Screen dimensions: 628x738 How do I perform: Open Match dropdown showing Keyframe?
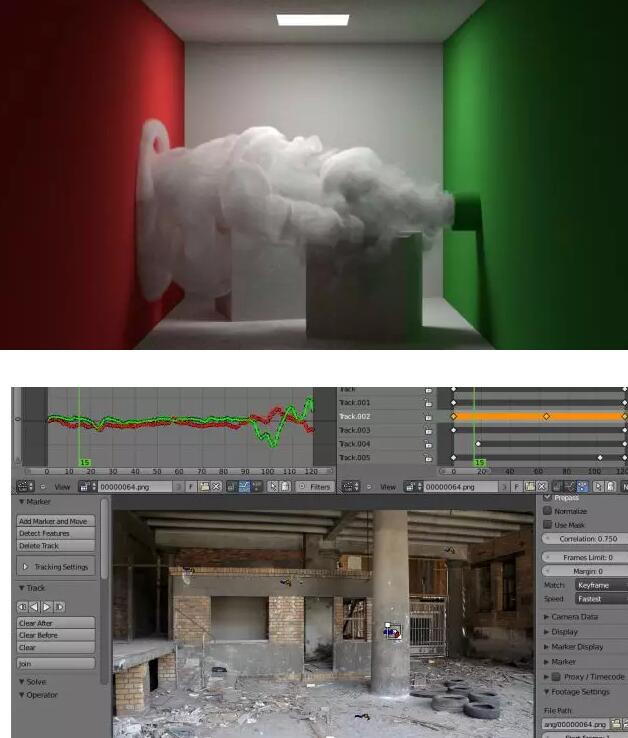601,586
